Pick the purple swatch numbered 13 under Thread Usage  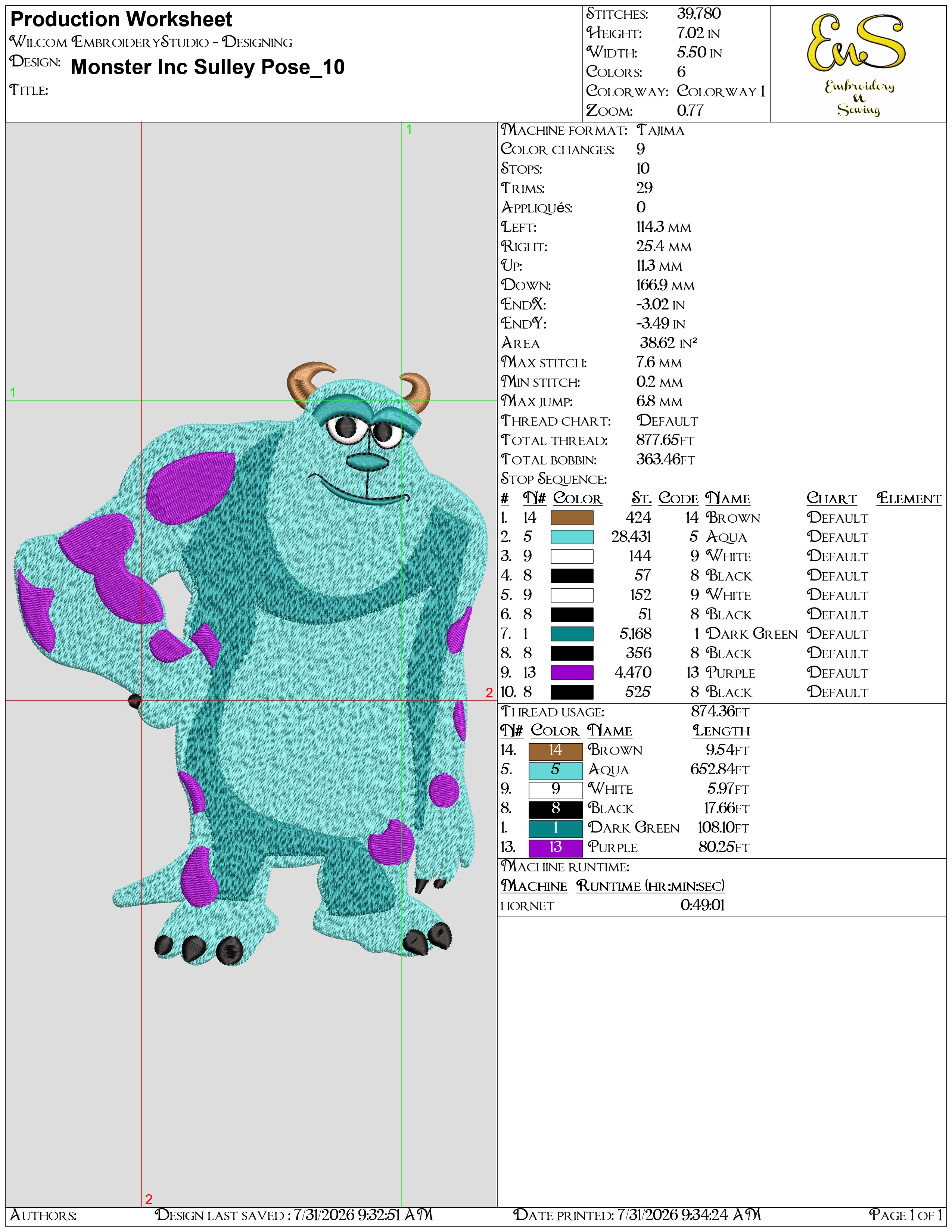(x=556, y=848)
